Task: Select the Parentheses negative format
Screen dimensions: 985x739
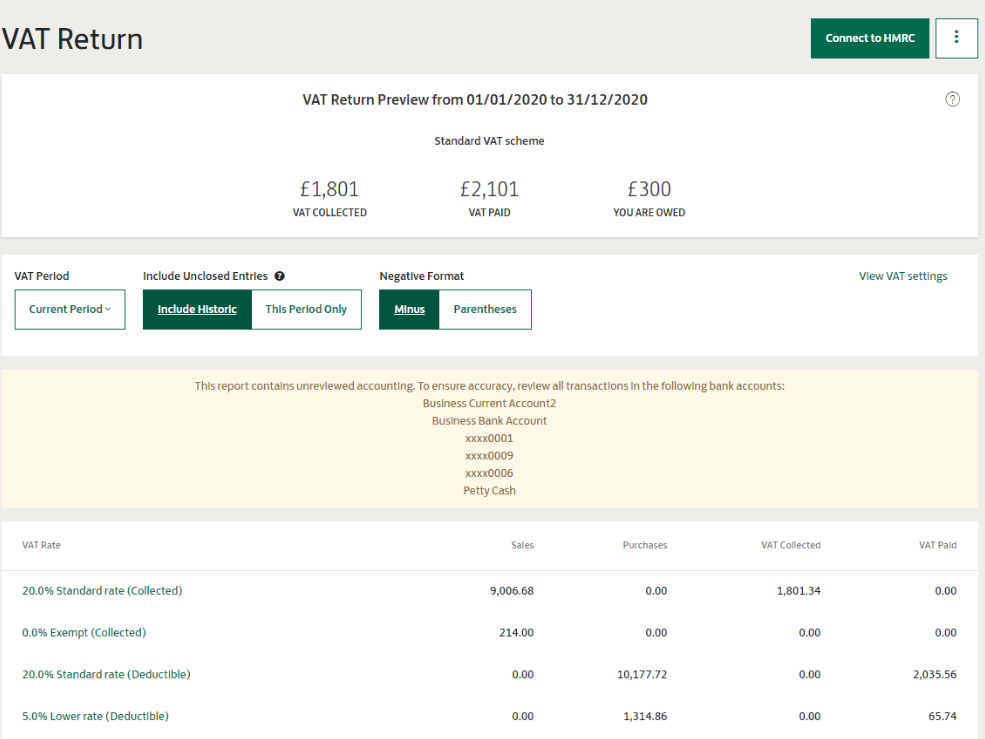Action: tap(485, 310)
